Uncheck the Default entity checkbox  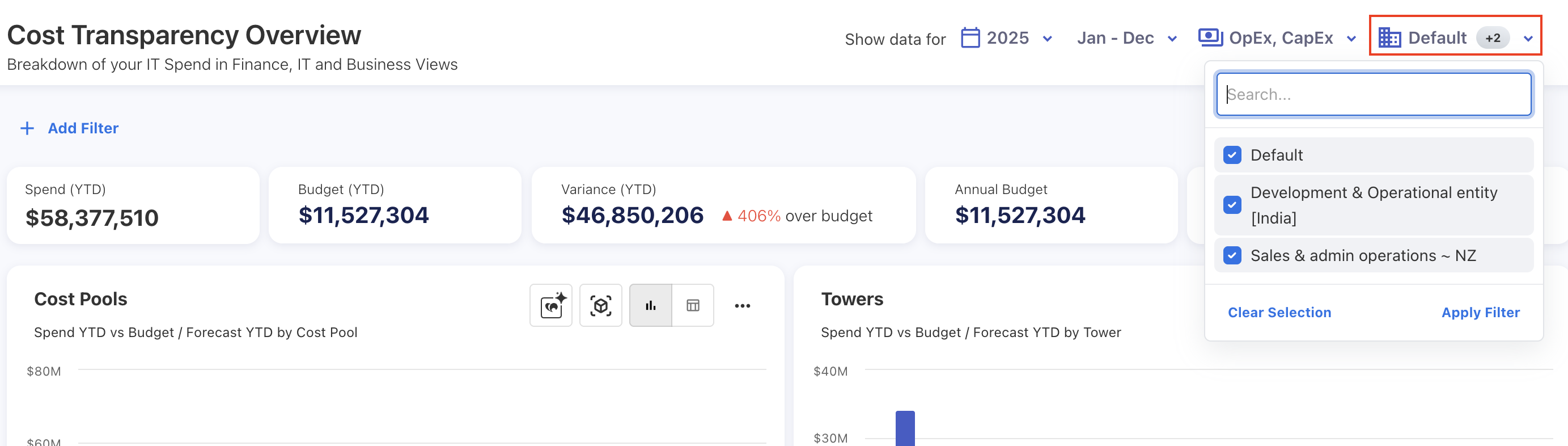point(1232,155)
